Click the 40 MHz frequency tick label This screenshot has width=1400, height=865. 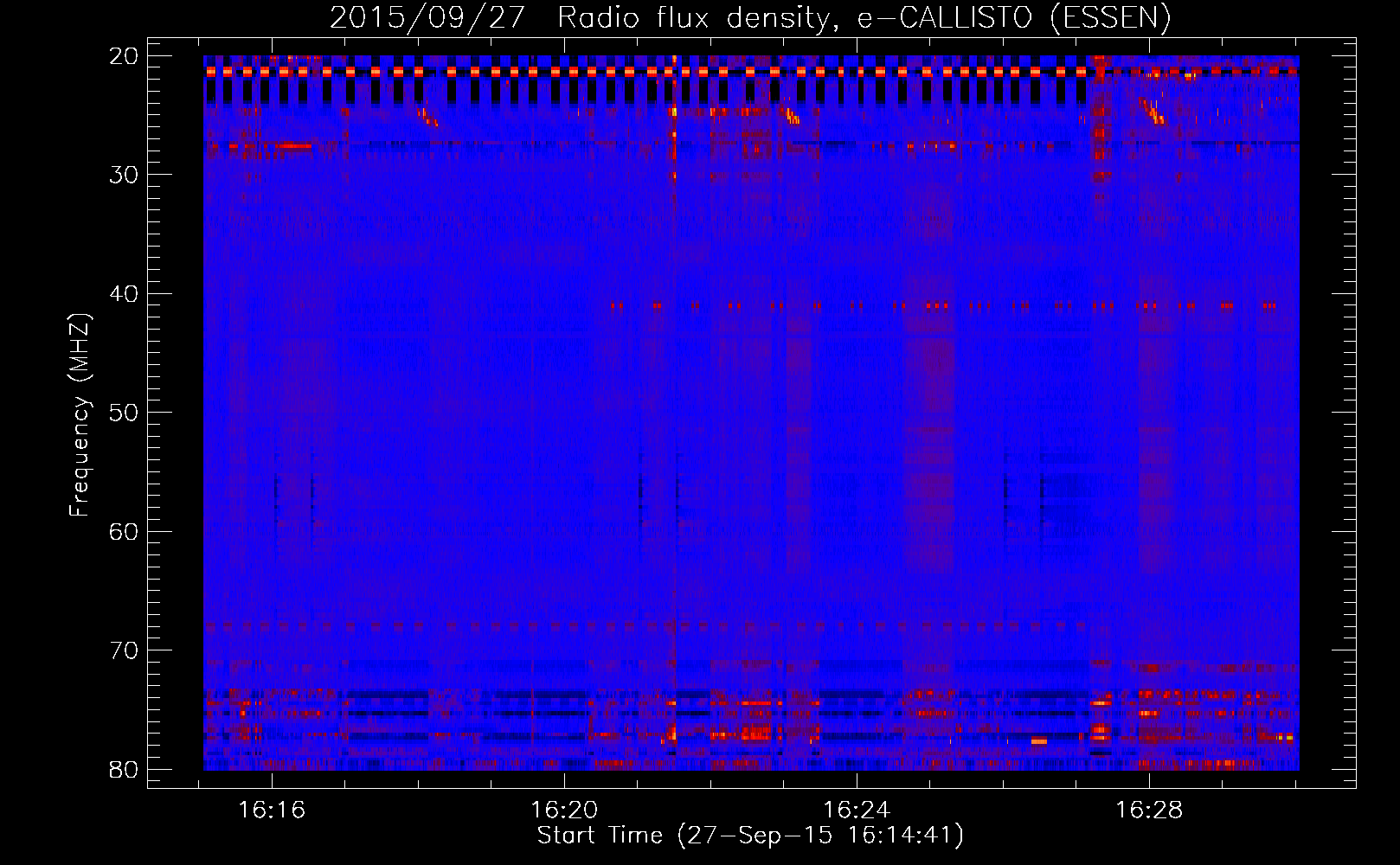click(125, 294)
